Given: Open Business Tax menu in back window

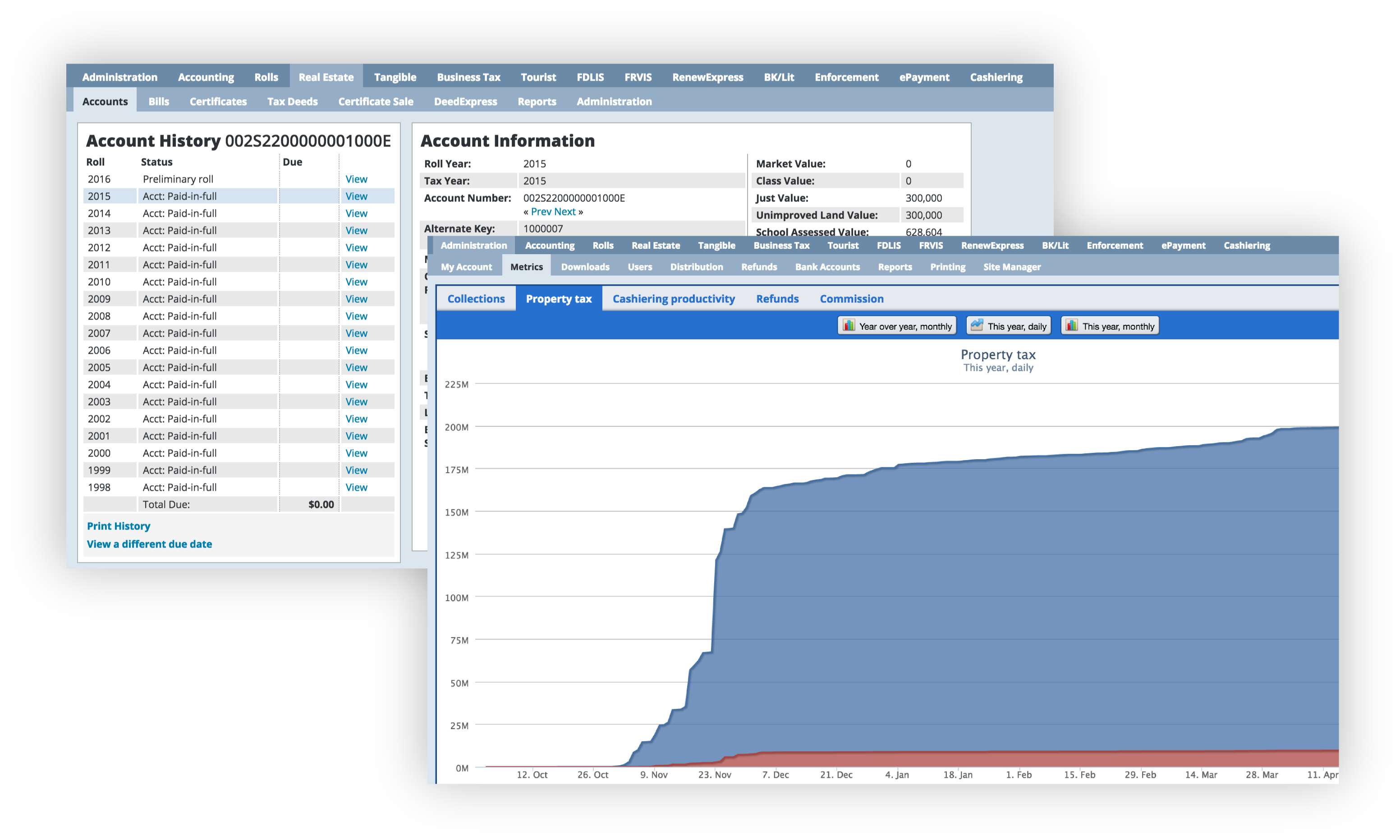Looking at the screenshot, I should pos(468,77).
